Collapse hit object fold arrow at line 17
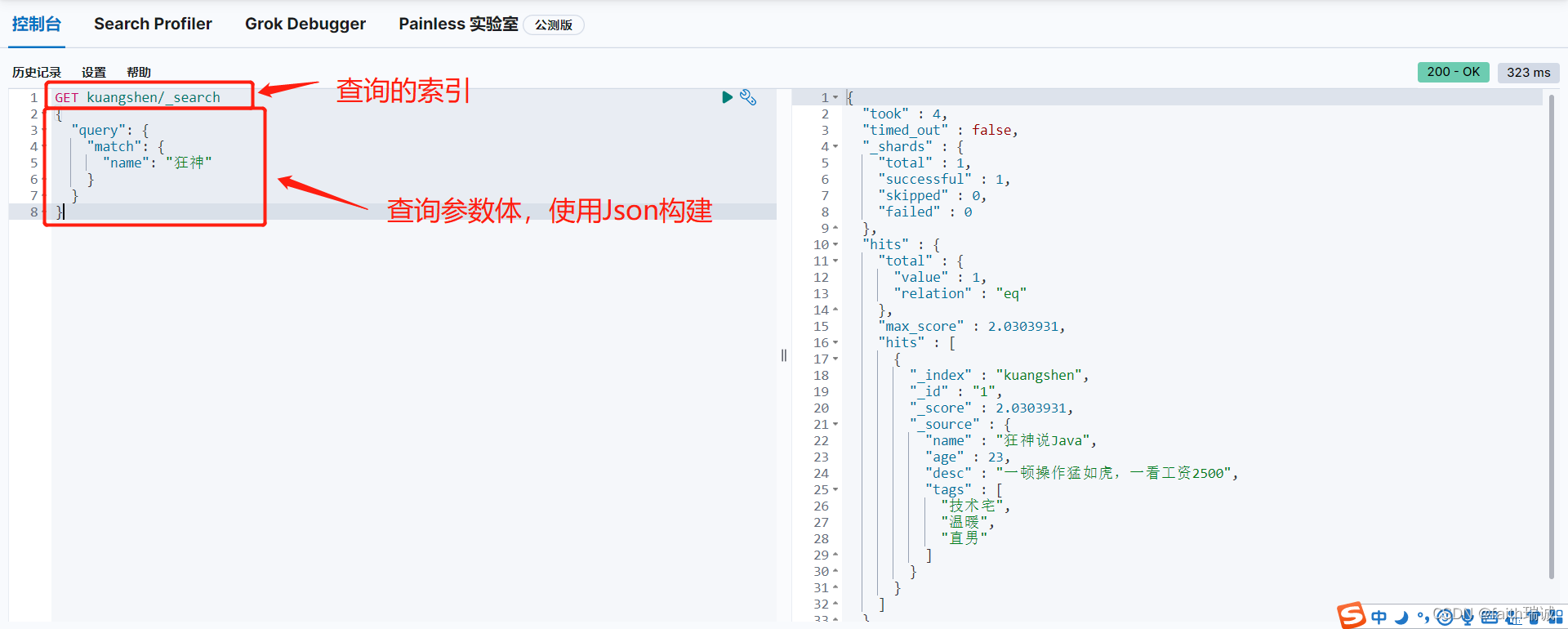The height and width of the screenshot is (629, 1568). tap(835, 359)
